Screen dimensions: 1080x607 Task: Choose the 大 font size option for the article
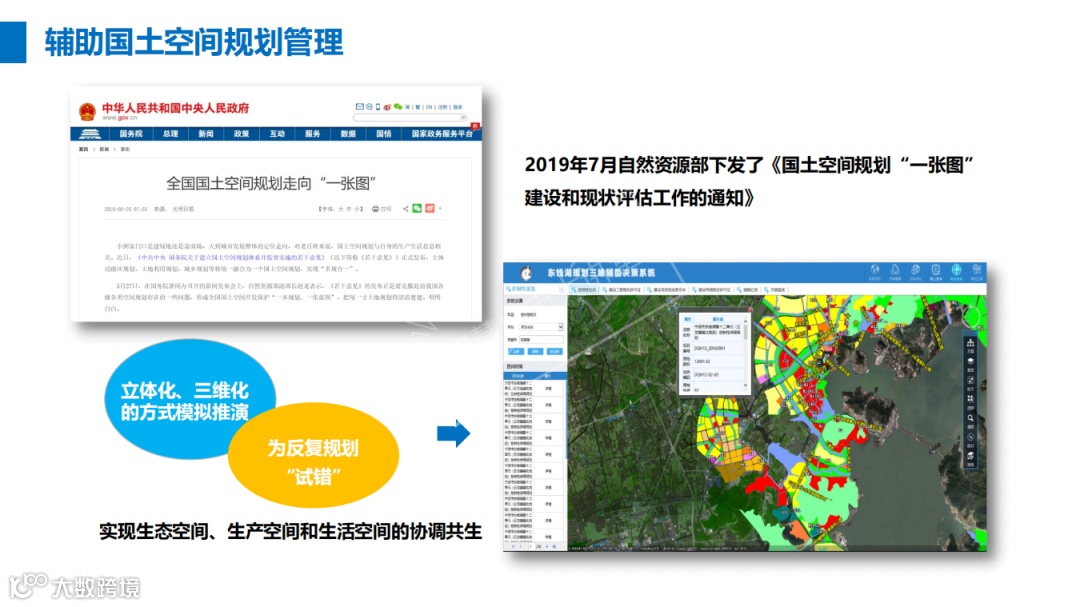340,209
